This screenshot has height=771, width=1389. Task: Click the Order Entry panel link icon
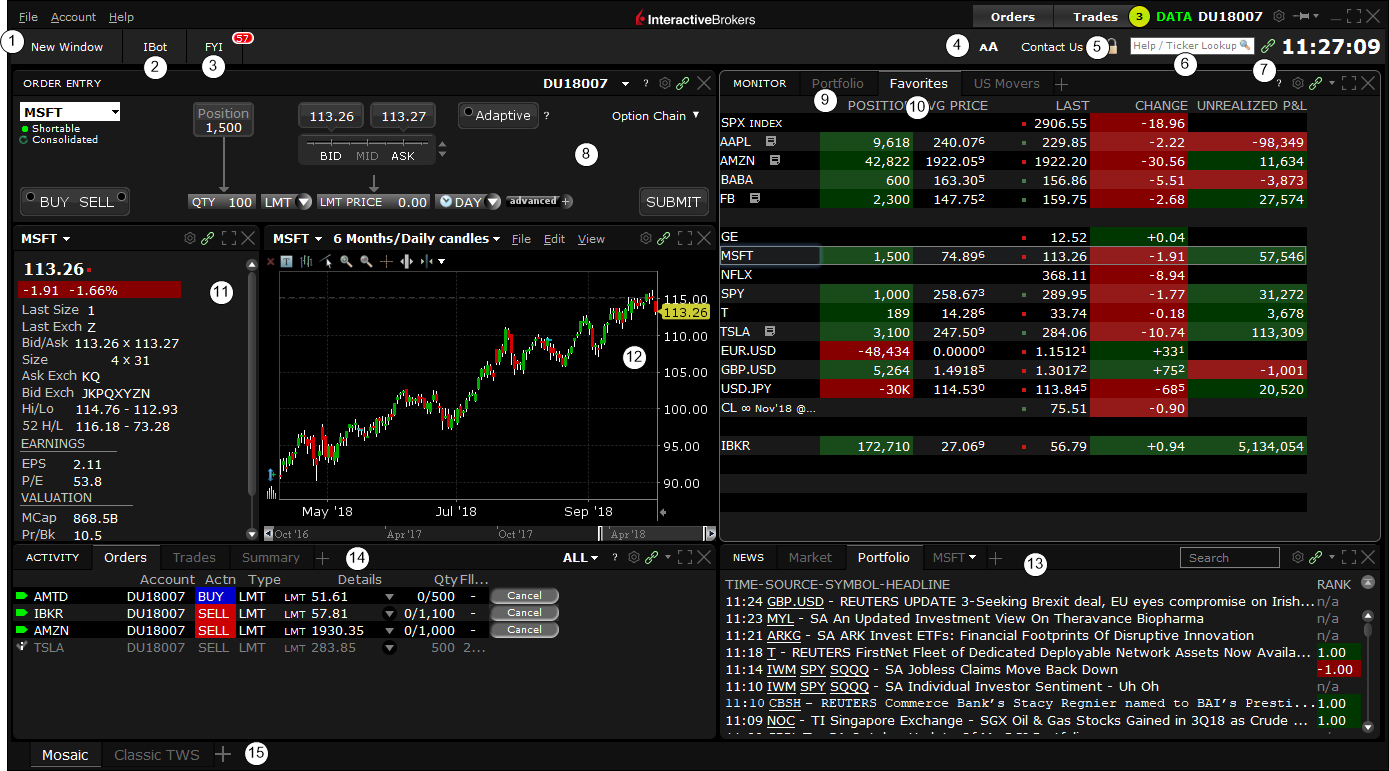coord(683,84)
